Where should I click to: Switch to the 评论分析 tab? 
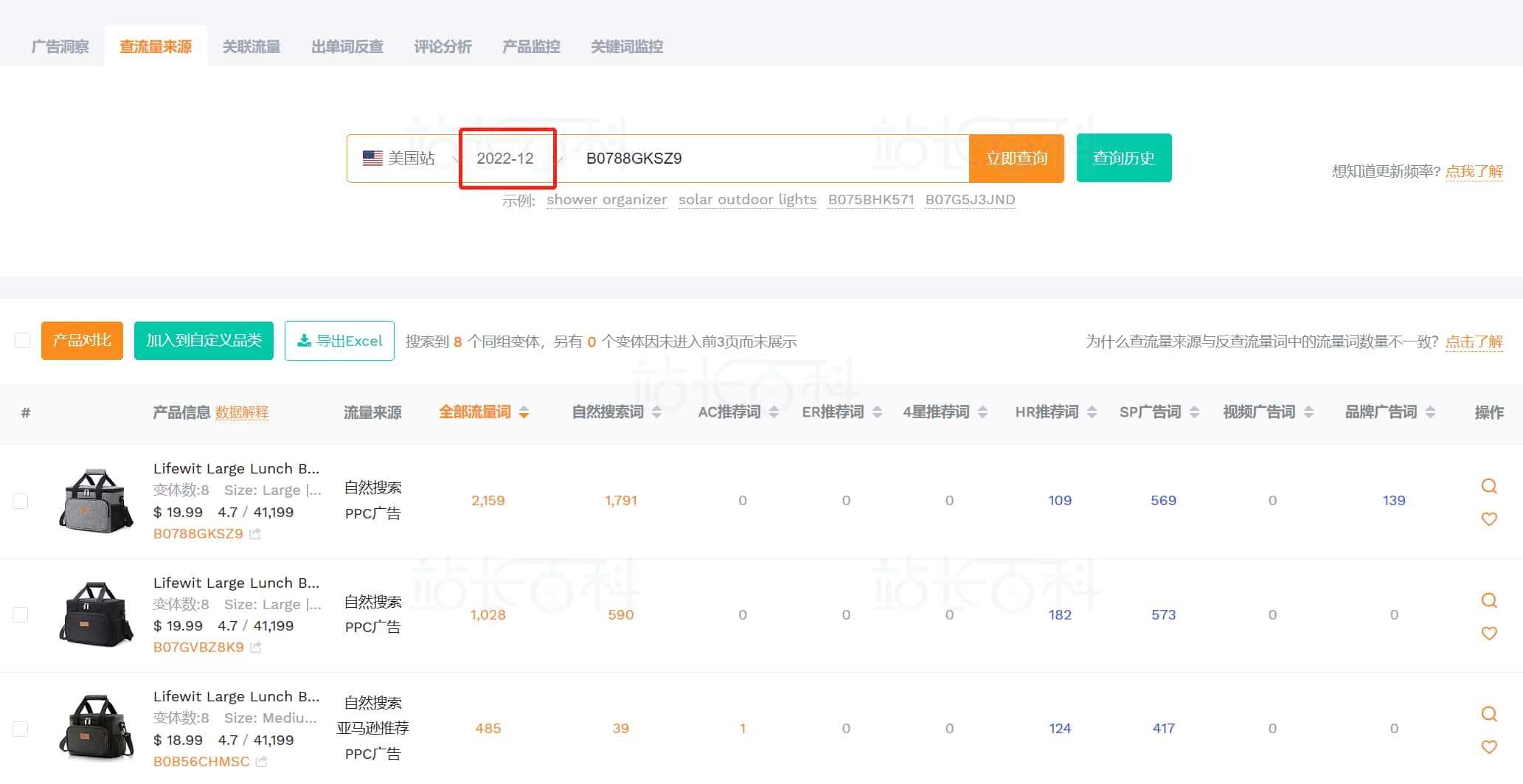click(x=441, y=46)
